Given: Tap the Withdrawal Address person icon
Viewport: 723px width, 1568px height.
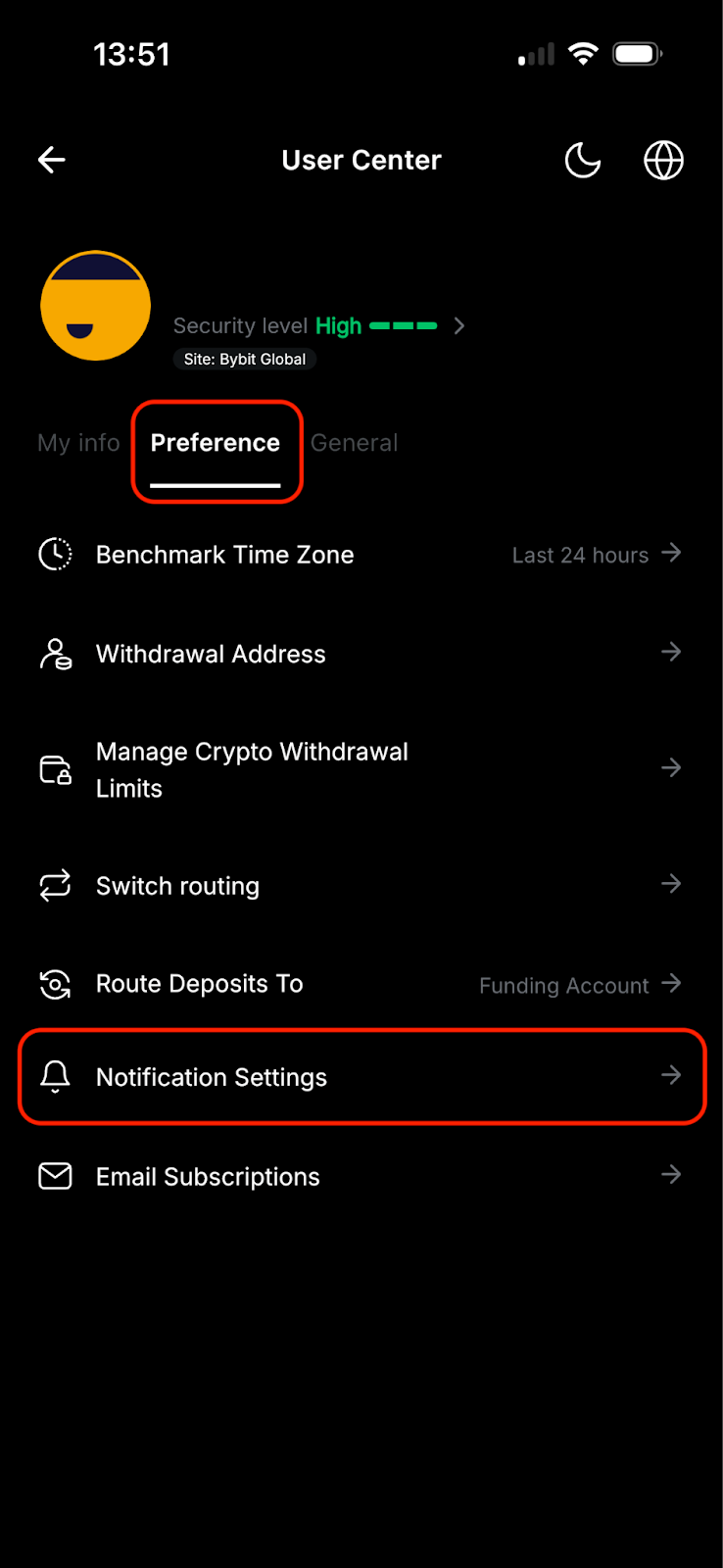Looking at the screenshot, I should (x=56, y=654).
